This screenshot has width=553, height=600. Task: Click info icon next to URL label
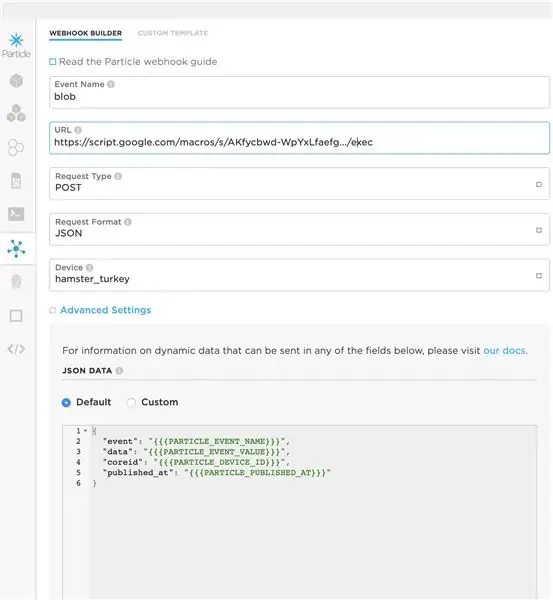point(78,130)
